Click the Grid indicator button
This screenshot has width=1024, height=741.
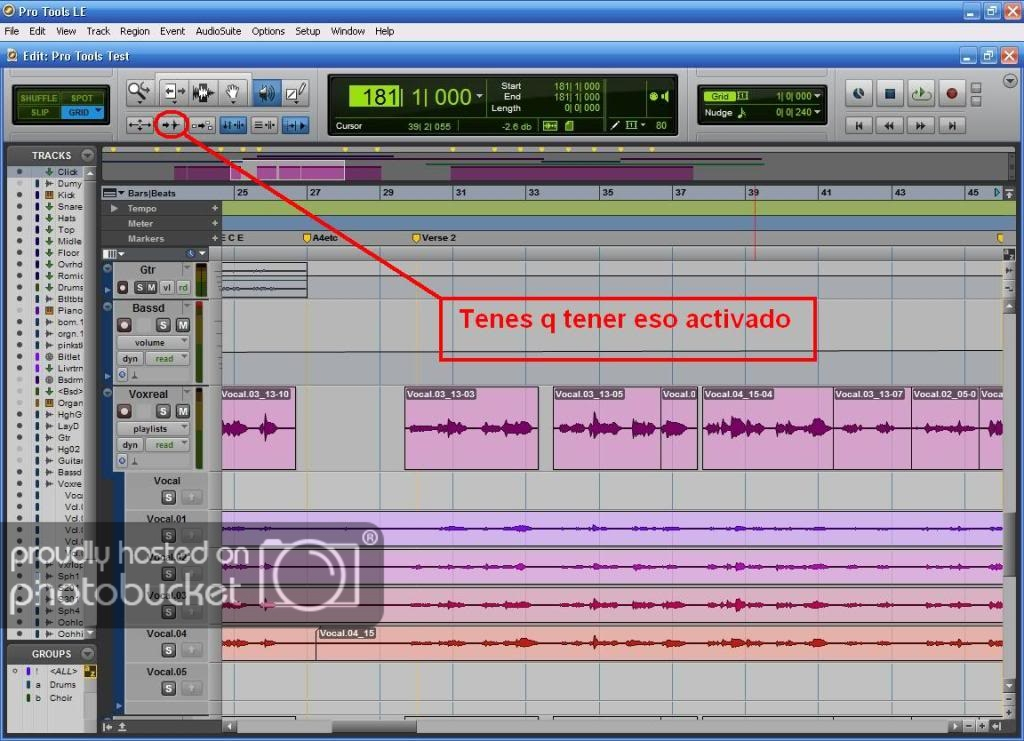[720, 96]
